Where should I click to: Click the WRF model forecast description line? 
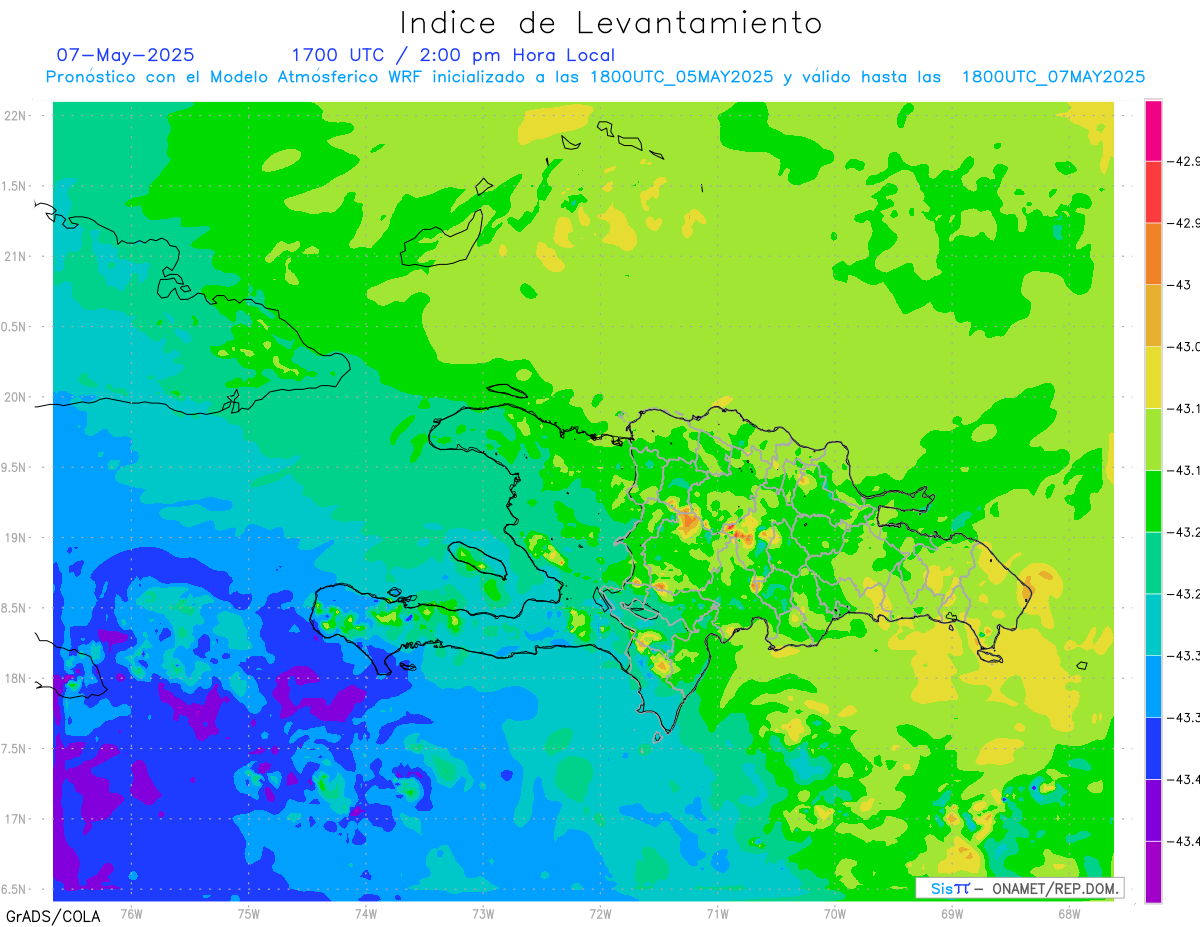[x=595, y=77]
